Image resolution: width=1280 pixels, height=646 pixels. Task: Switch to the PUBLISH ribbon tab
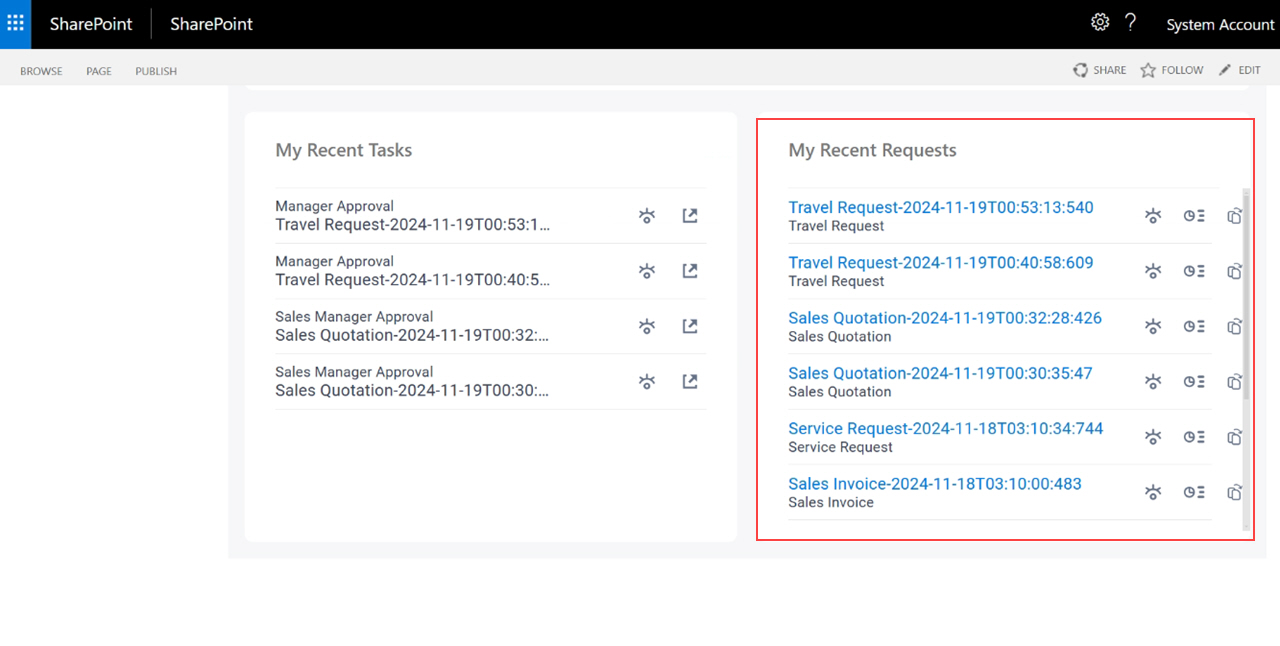click(156, 71)
